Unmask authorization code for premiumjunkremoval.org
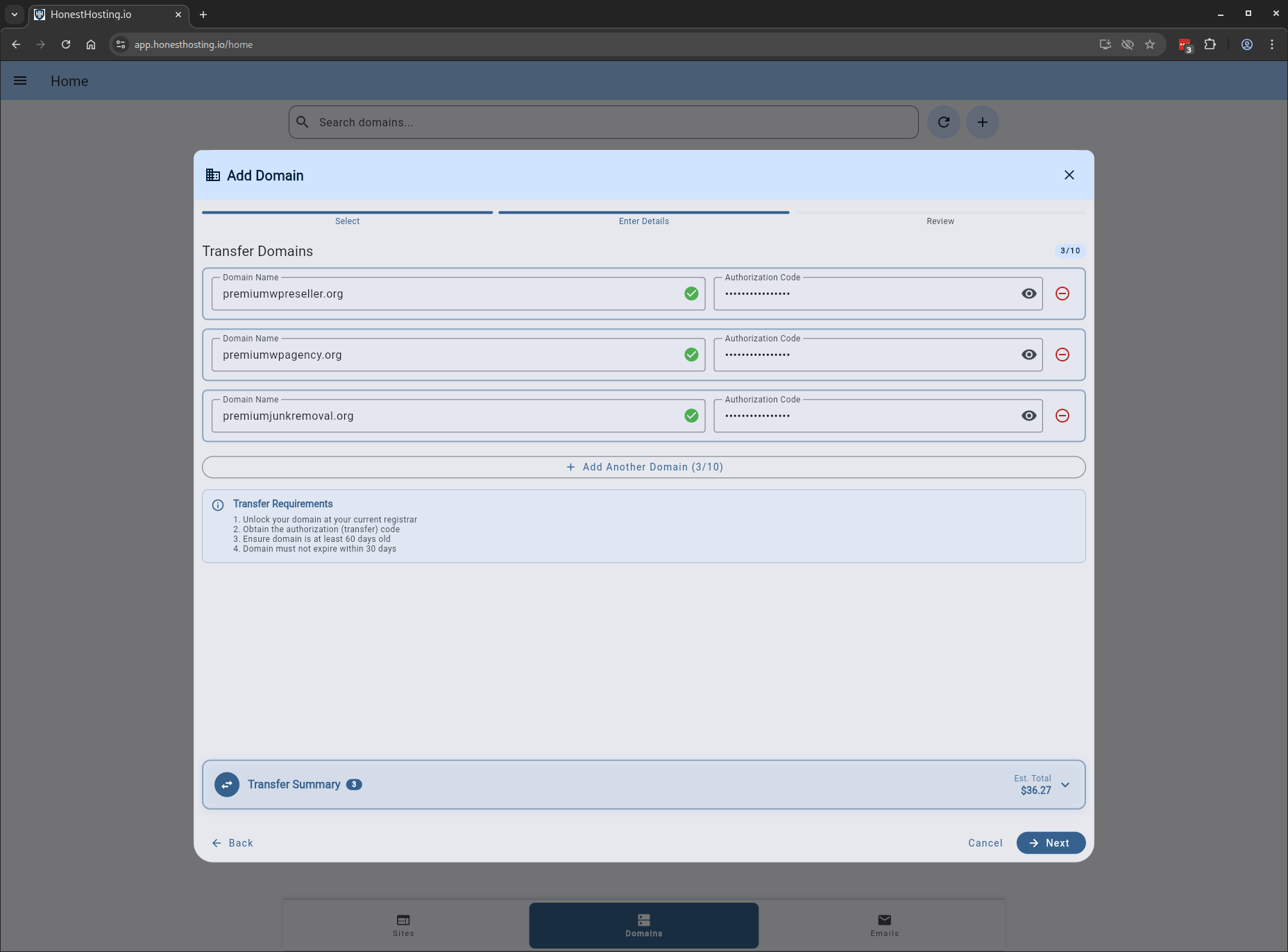The image size is (1288, 952). [x=1028, y=416]
